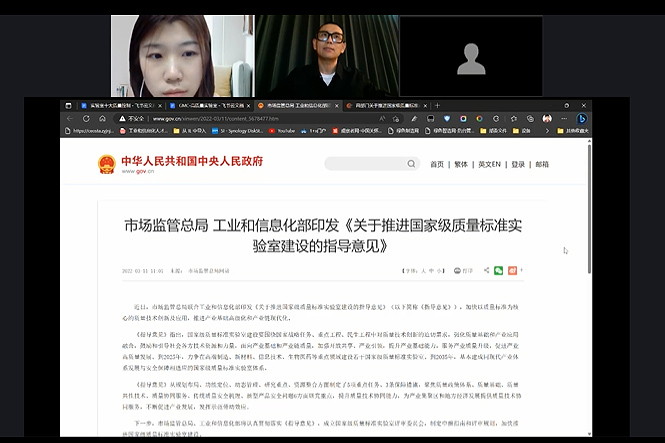Click the source text 市场监管总局网站
Screen dimensions: 665x443
pos(209,271)
